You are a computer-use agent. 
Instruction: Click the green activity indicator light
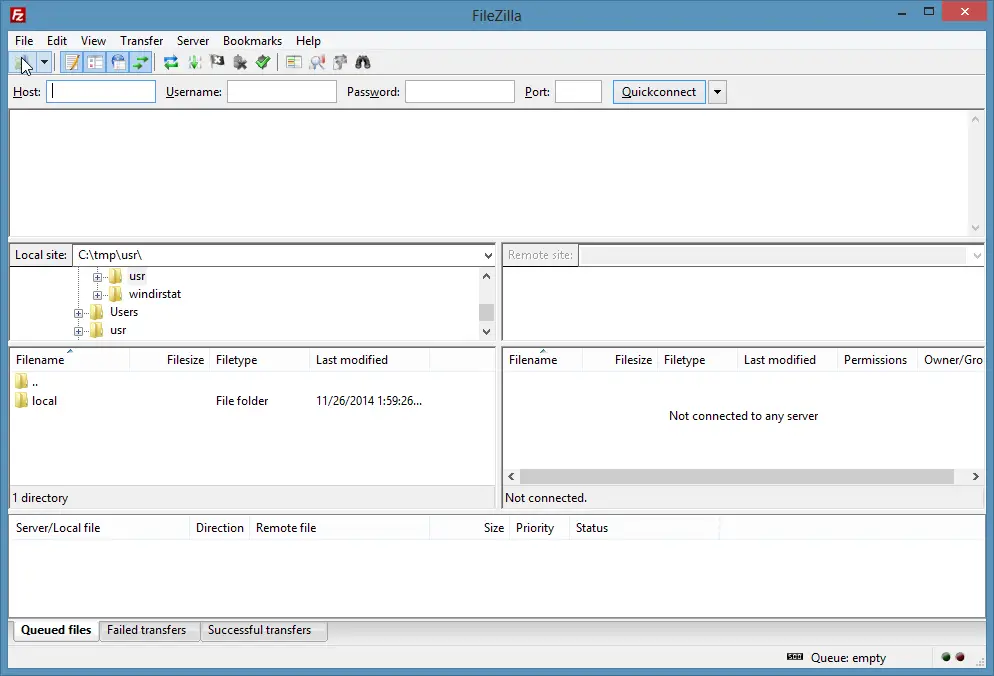946,657
